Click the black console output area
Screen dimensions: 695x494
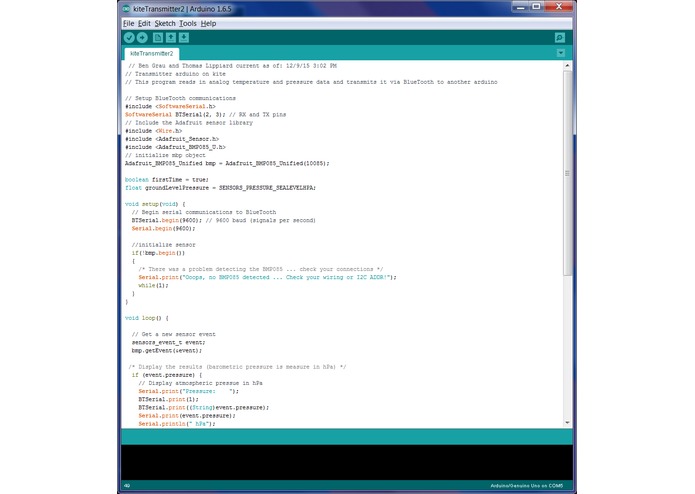pyautogui.click(x=347, y=462)
